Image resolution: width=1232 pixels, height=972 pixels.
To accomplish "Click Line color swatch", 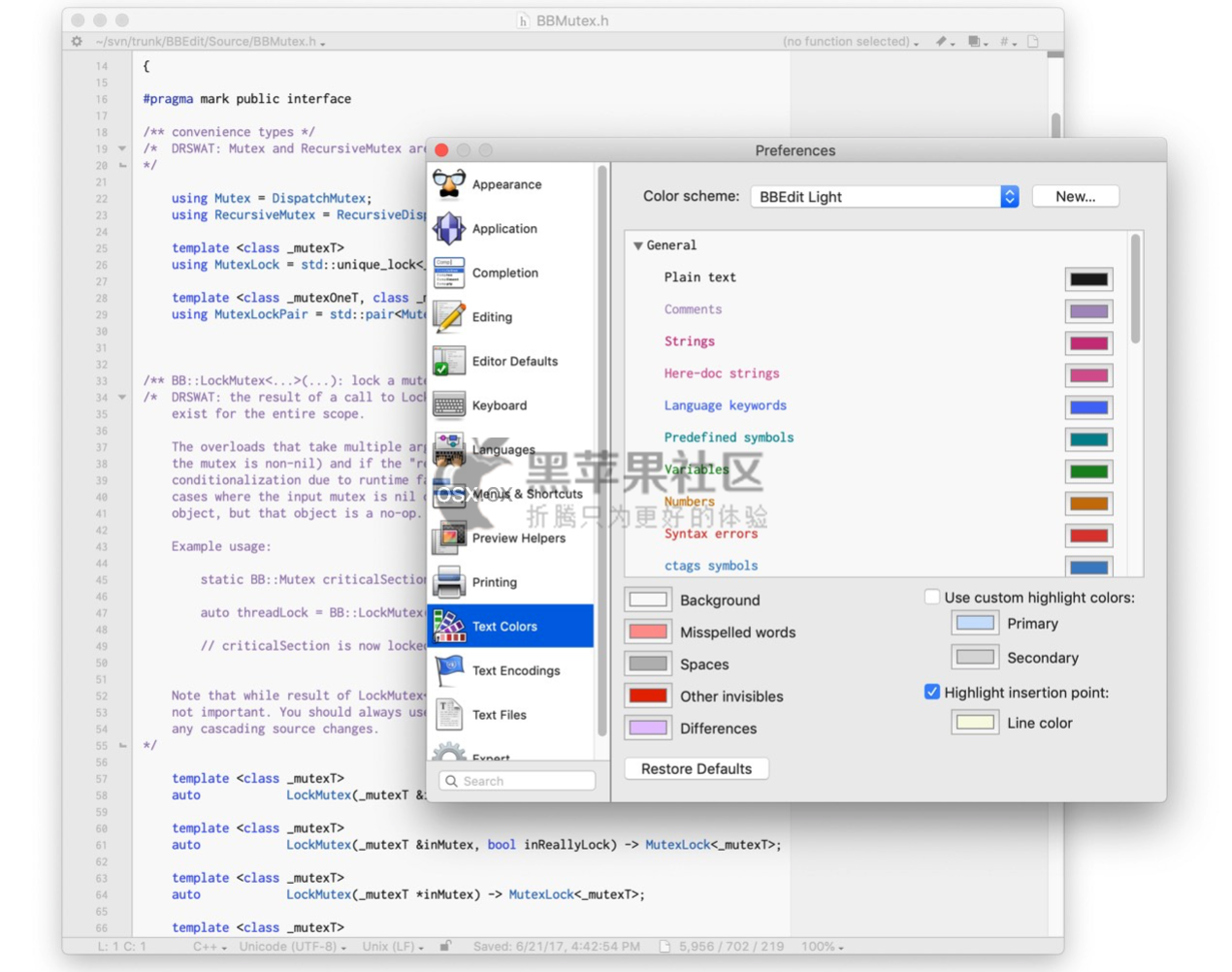I will coord(975,722).
